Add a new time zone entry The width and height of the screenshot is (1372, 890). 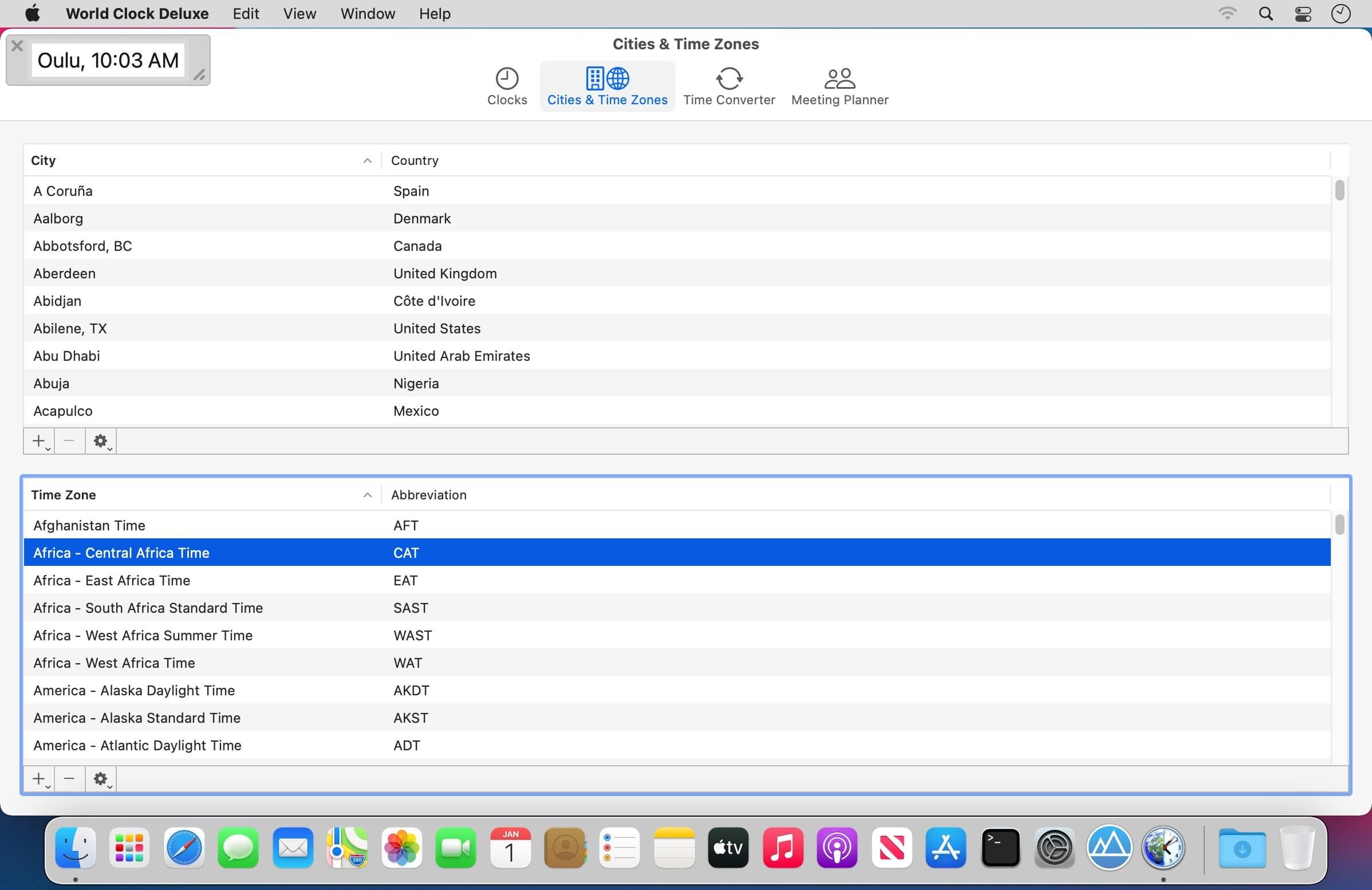pos(39,779)
